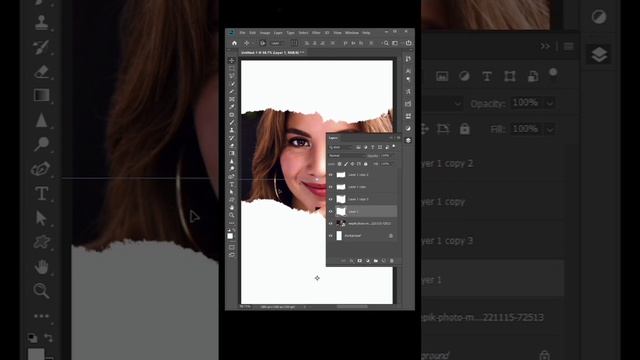Toggle visibility of the selected Layer 1

tap(331, 211)
